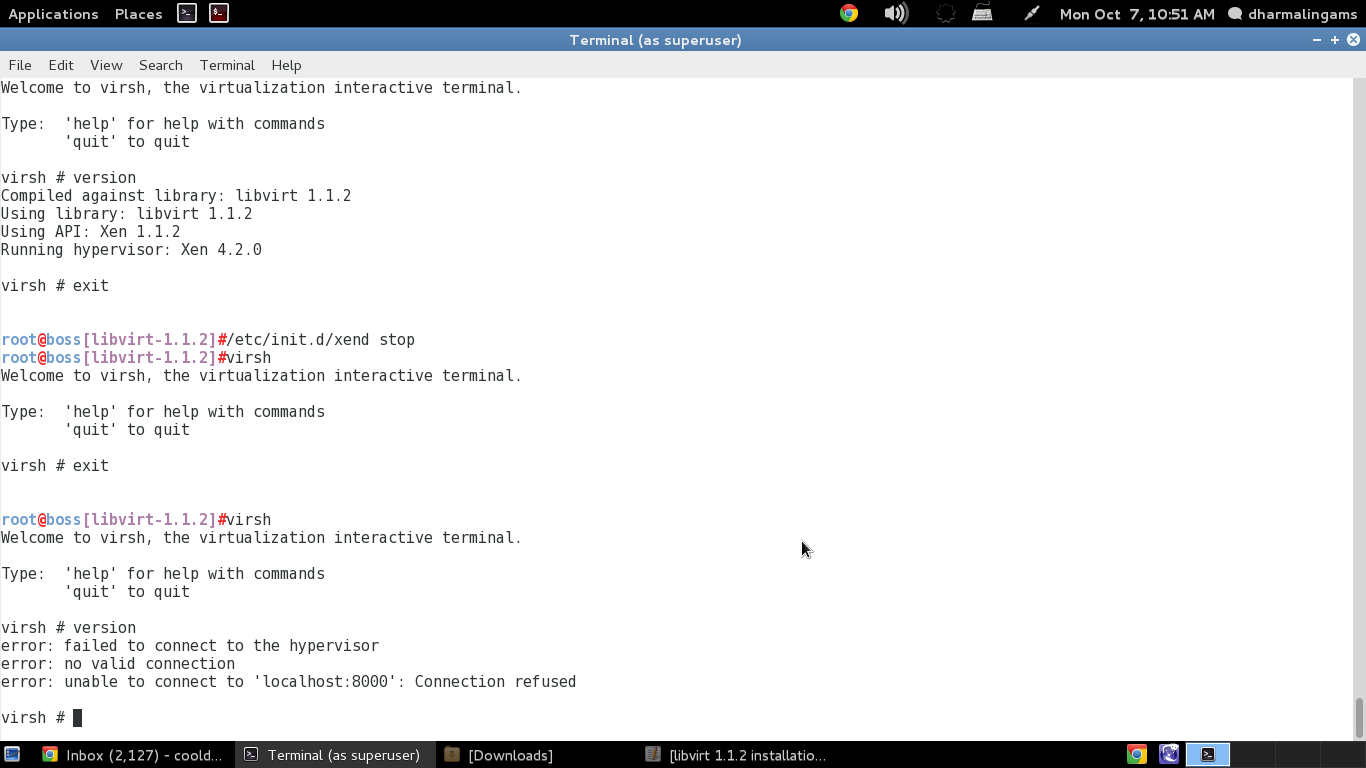1366x768 pixels.
Task: Open the Terminal menu in menu bar
Action: point(227,65)
